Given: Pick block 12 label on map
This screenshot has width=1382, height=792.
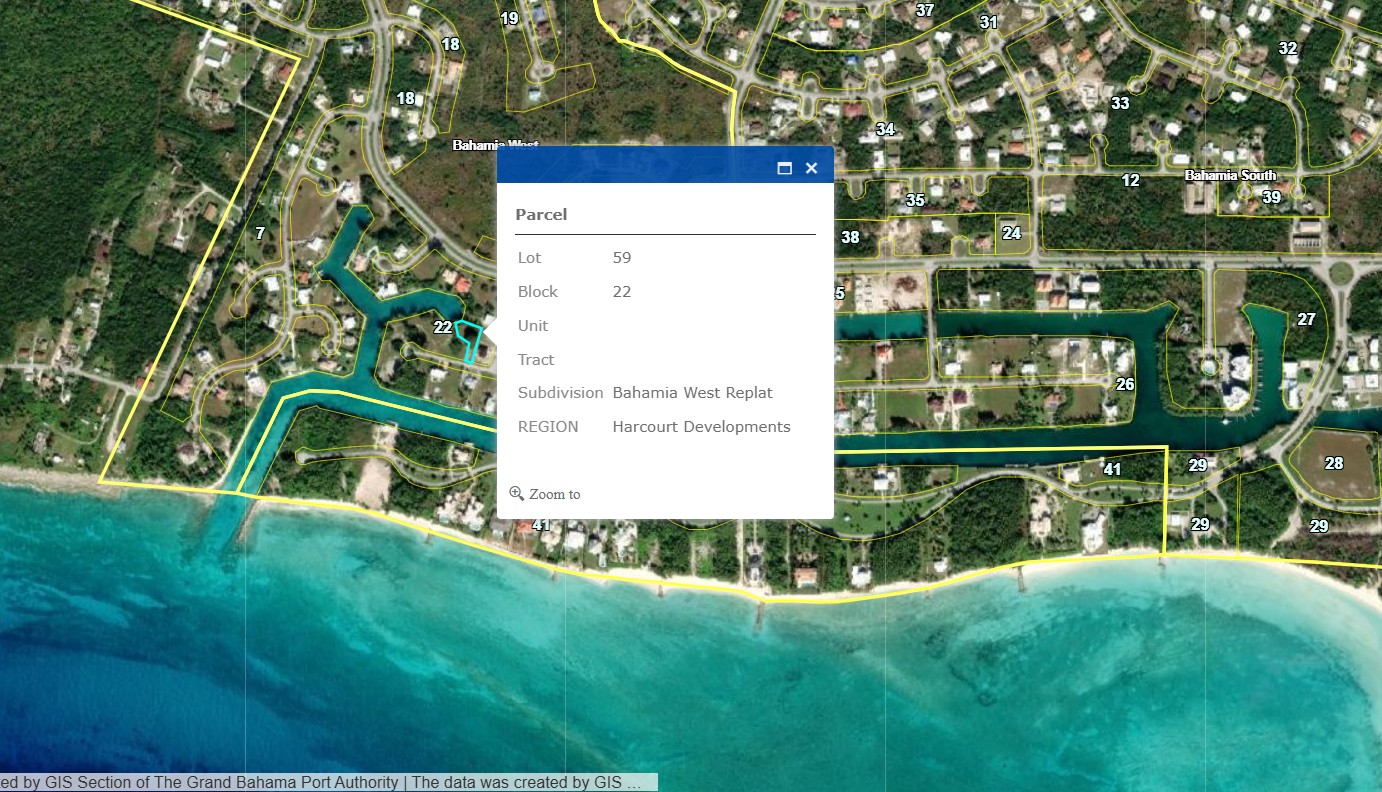Looking at the screenshot, I should click(1130, 181).
